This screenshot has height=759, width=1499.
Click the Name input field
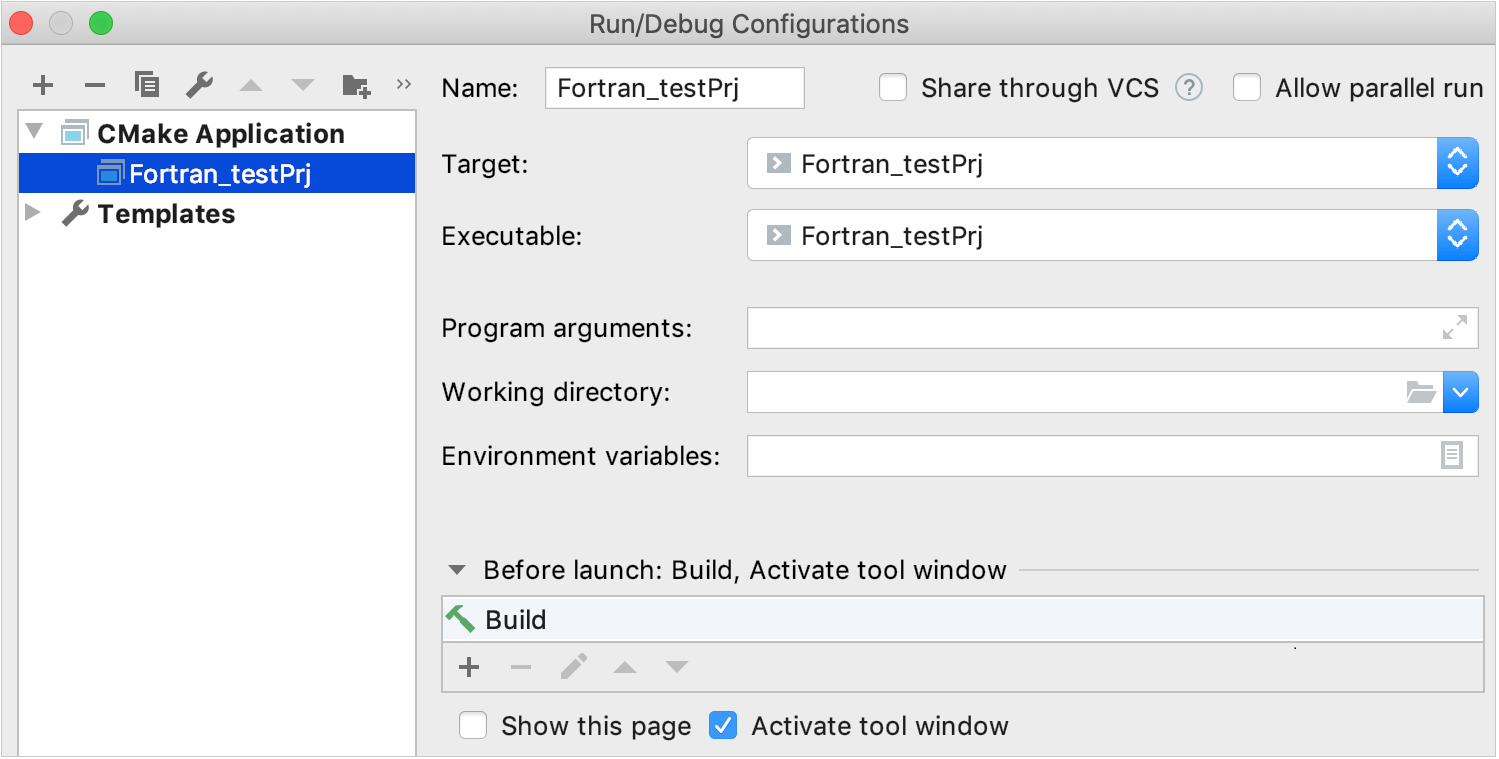pyautogui.click(x=674, y=88)
